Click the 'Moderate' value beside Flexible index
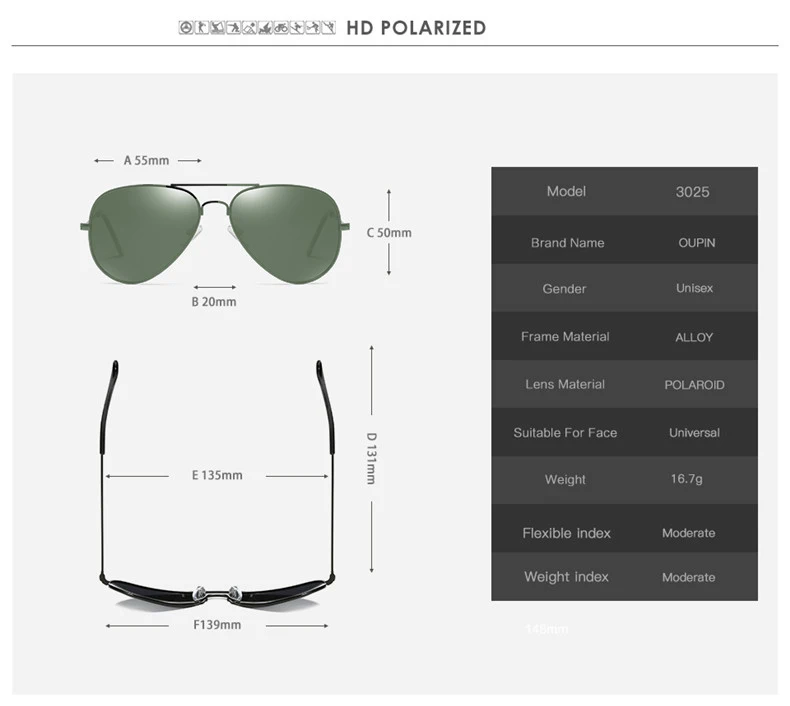 point(688,533)
